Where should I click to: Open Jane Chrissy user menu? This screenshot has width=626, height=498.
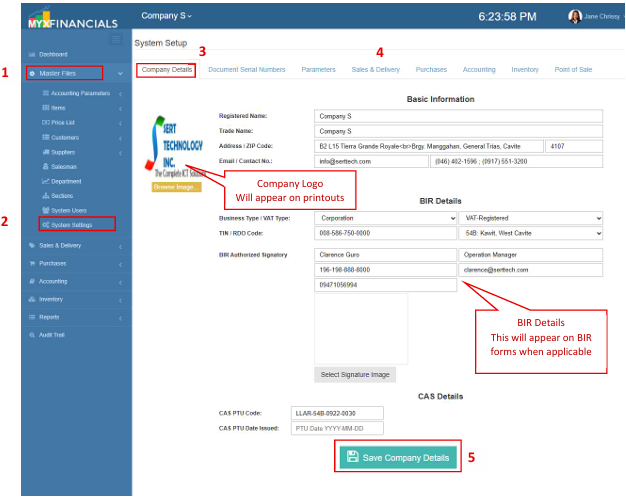point(596,16)
